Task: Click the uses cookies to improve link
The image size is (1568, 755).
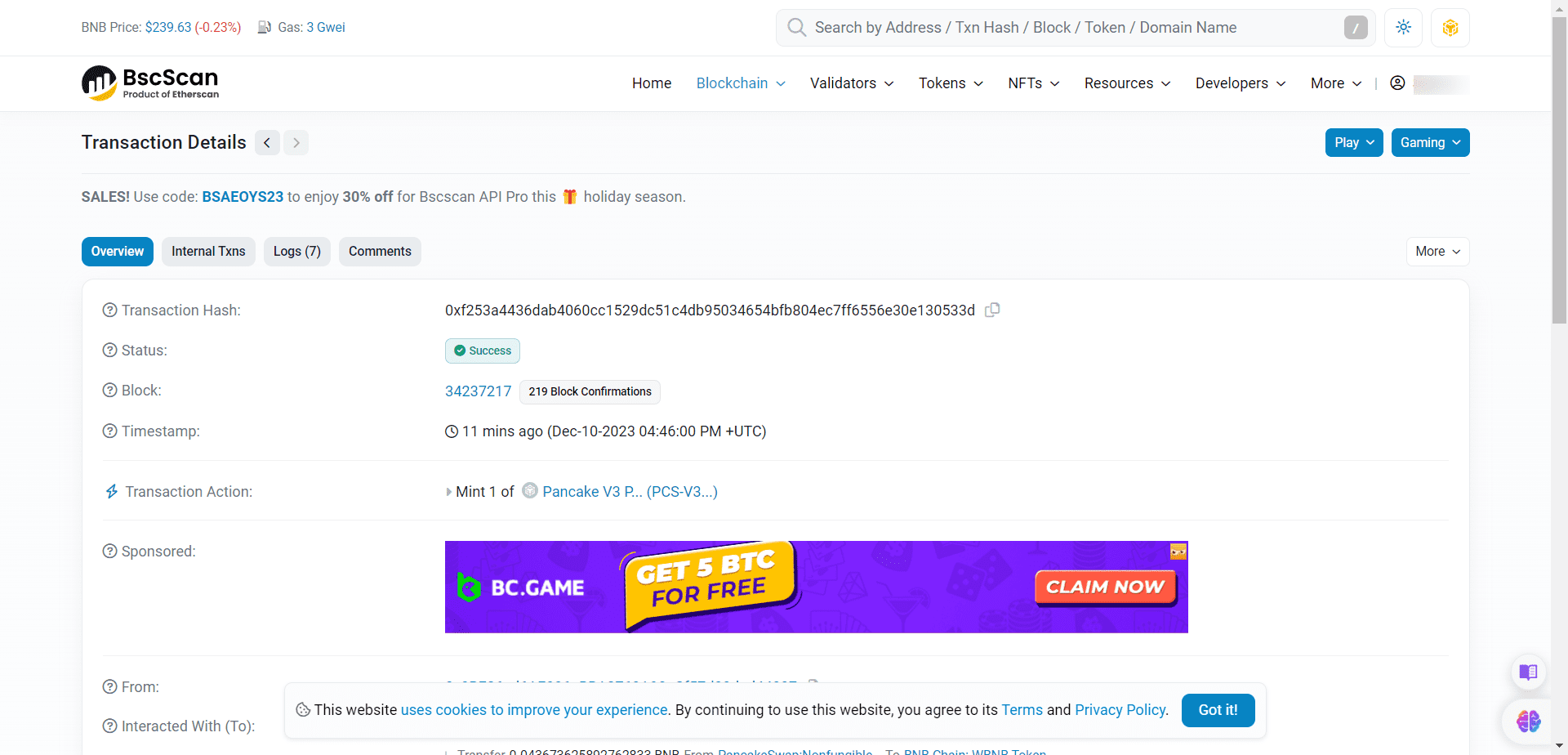Action: (534, 710)
